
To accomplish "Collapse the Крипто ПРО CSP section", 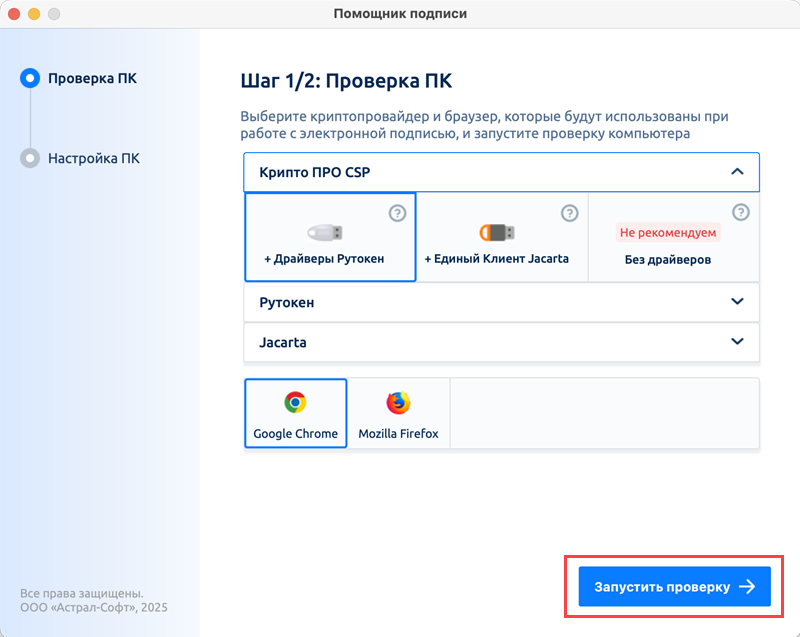I will click(x=737, y=172).
